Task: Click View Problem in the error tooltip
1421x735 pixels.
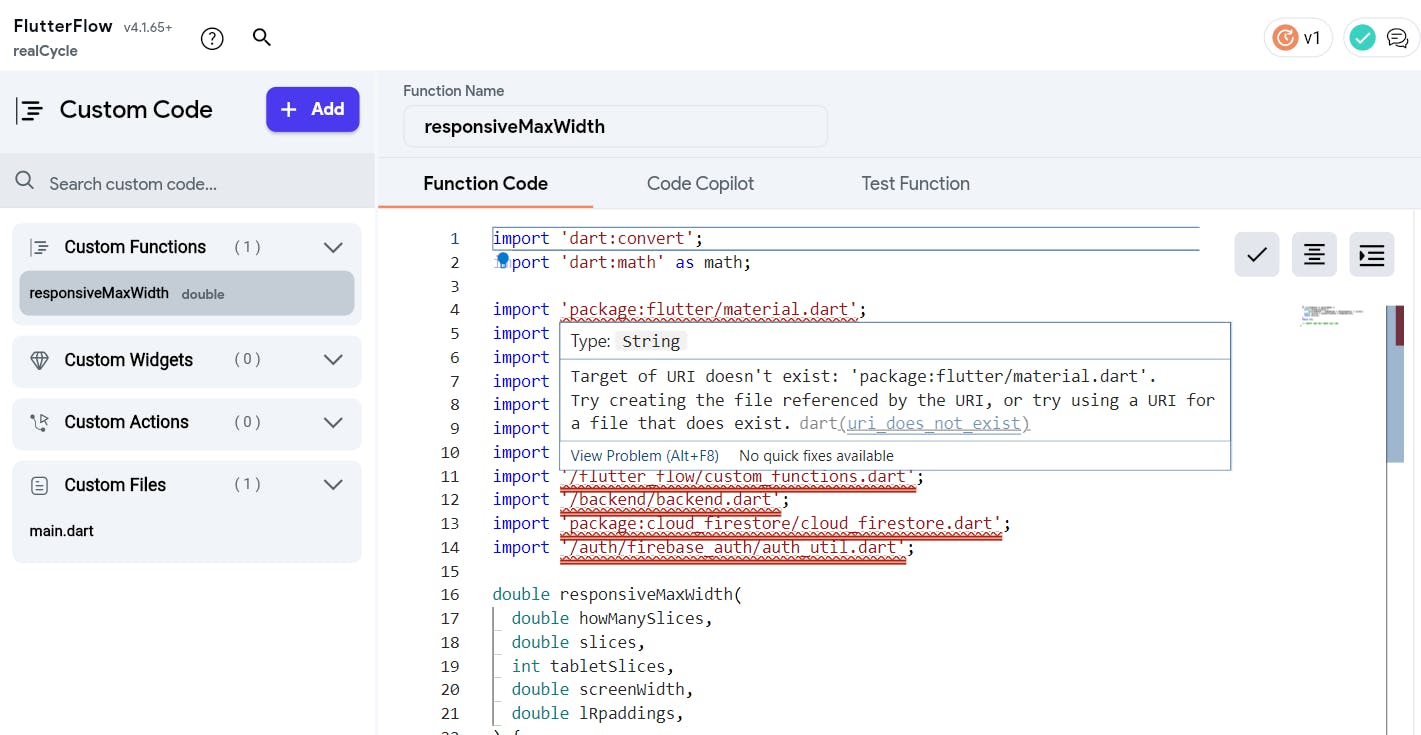Action: point(645,455)
